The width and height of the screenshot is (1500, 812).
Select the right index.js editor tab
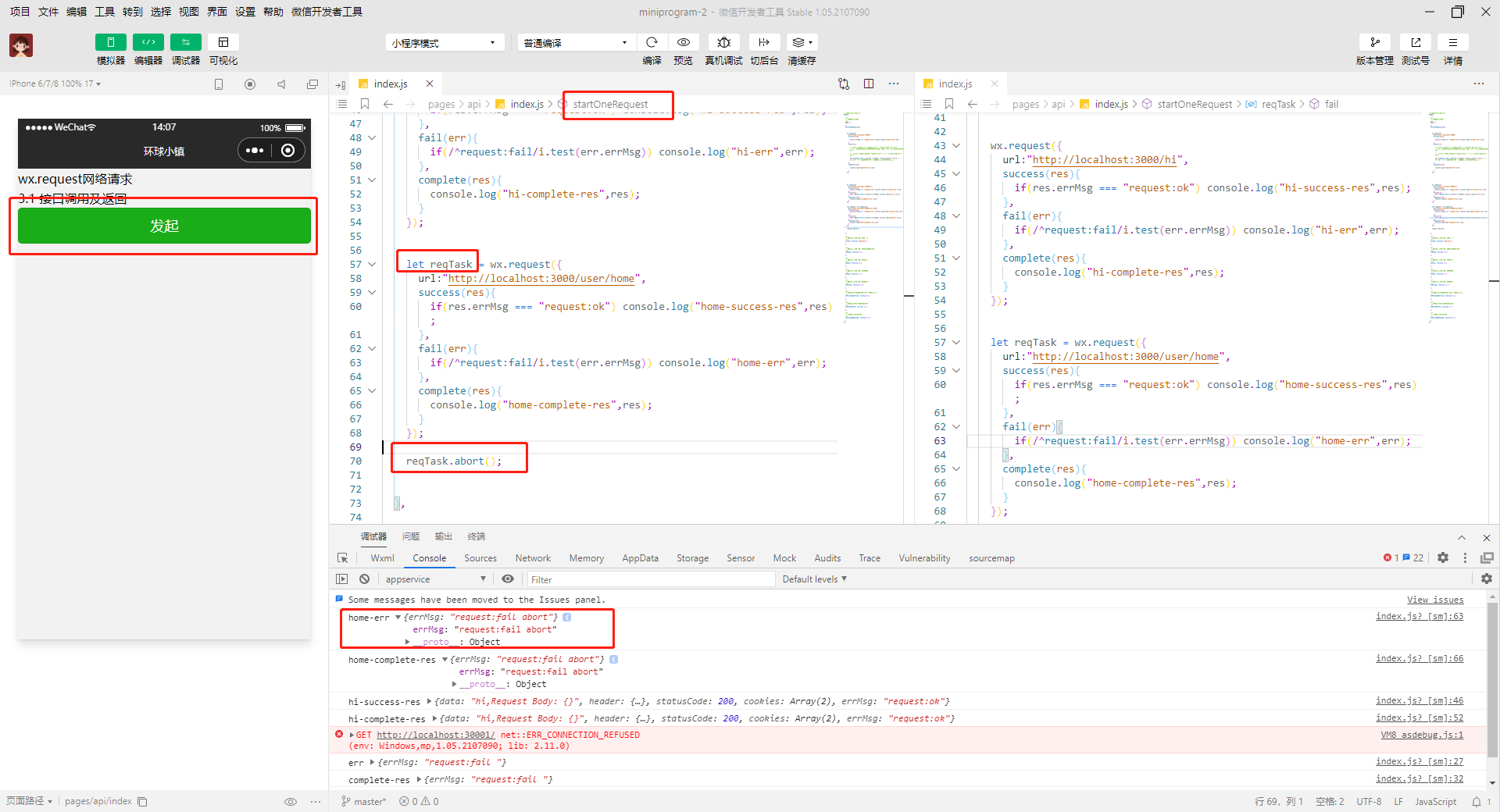tap(955, 84)
